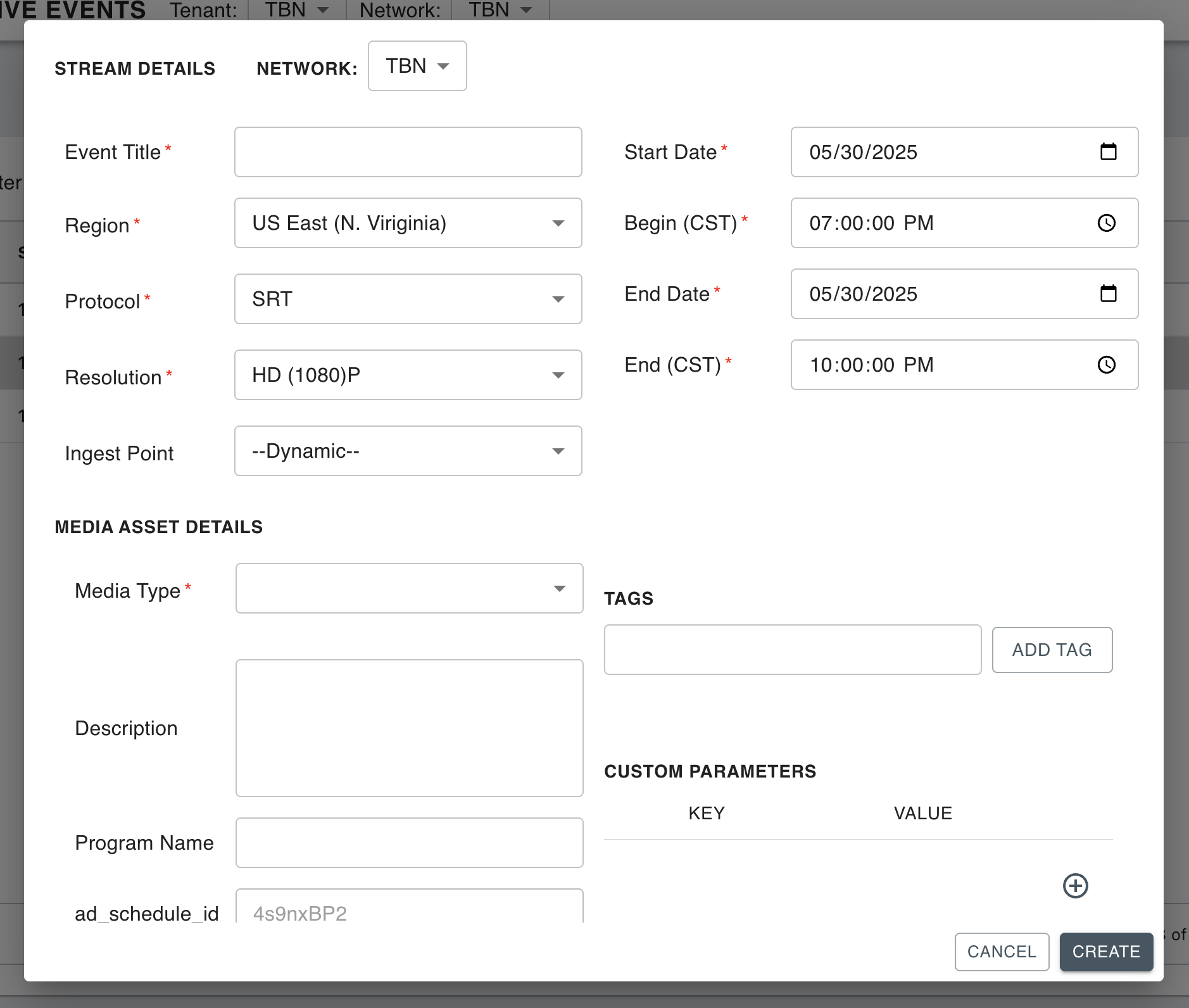The image size is (1189, 1008).
Task: Open the End Date calendar picker icon
Action: pos(1108,294)
